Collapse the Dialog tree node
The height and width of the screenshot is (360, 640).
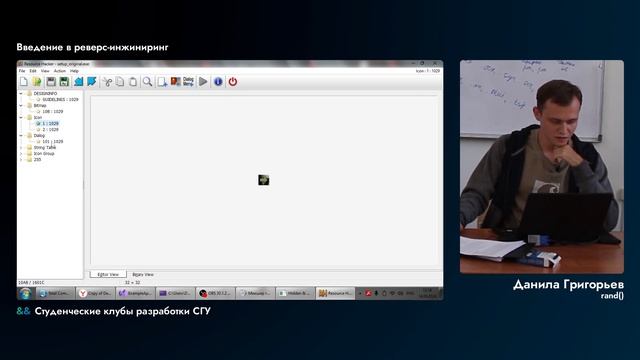[x=21, y=135]
